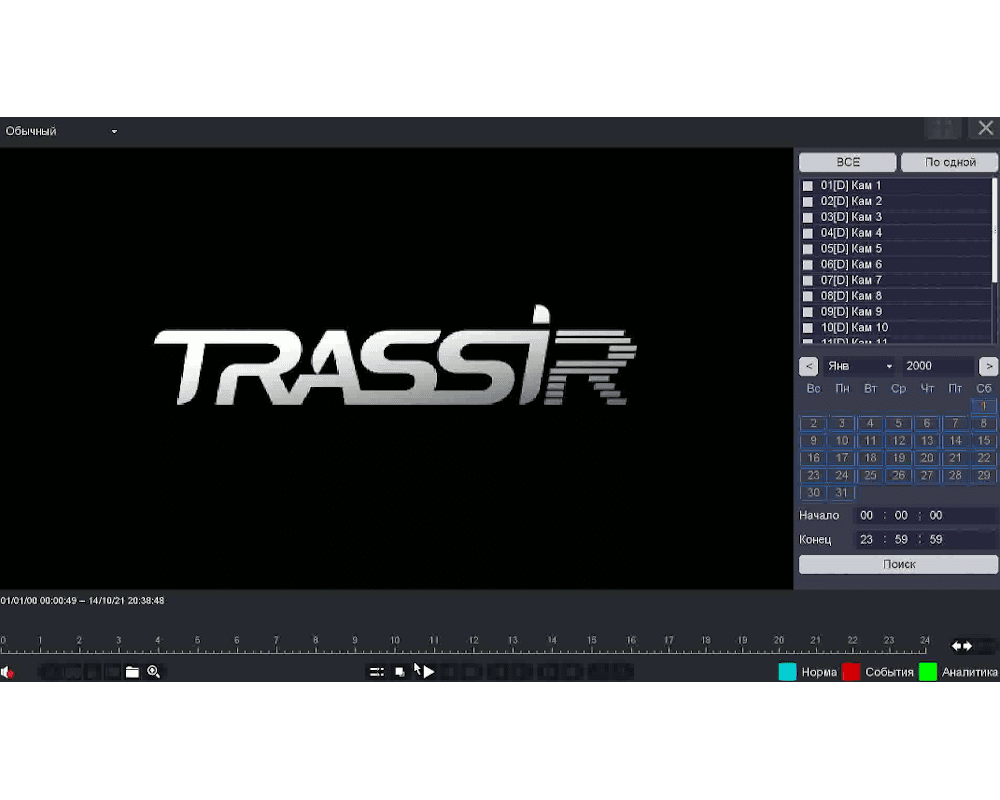1000x800 pixels.
Task: Go to the previous month
Action: 809,366
